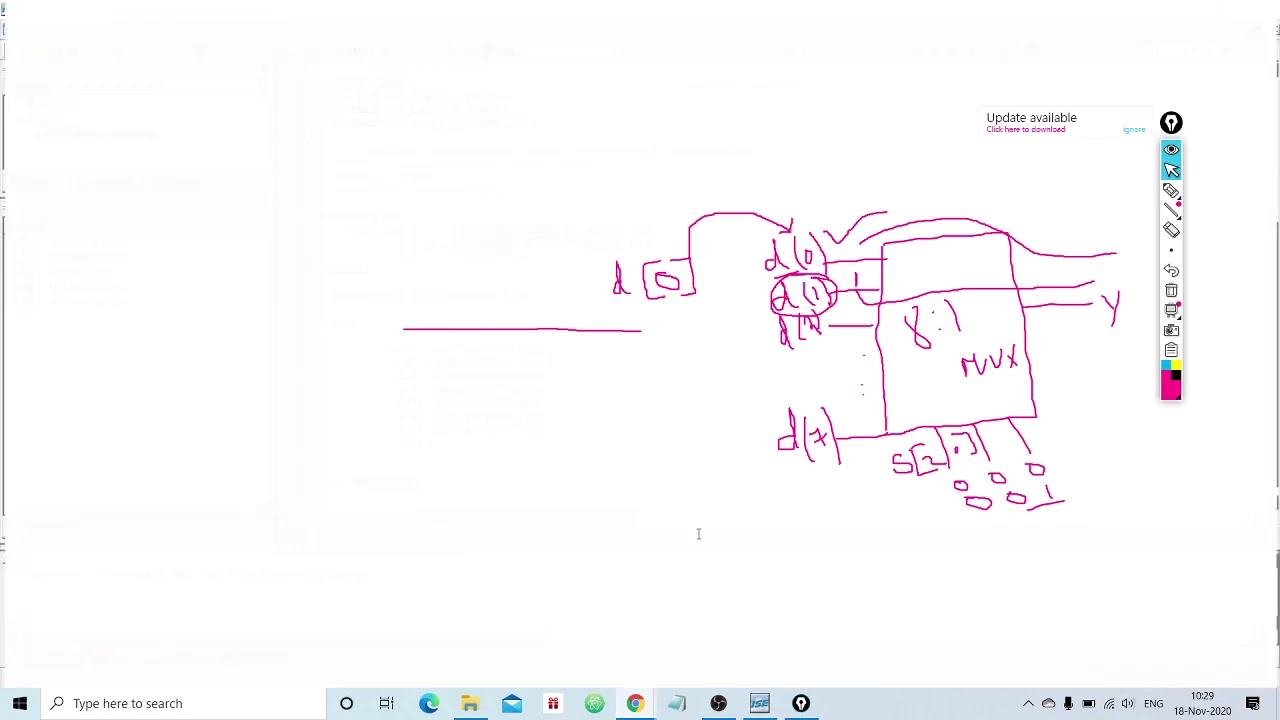1280x720 pixels.
Task: Pick the black color swatch
Action: tap(1176, 375)
